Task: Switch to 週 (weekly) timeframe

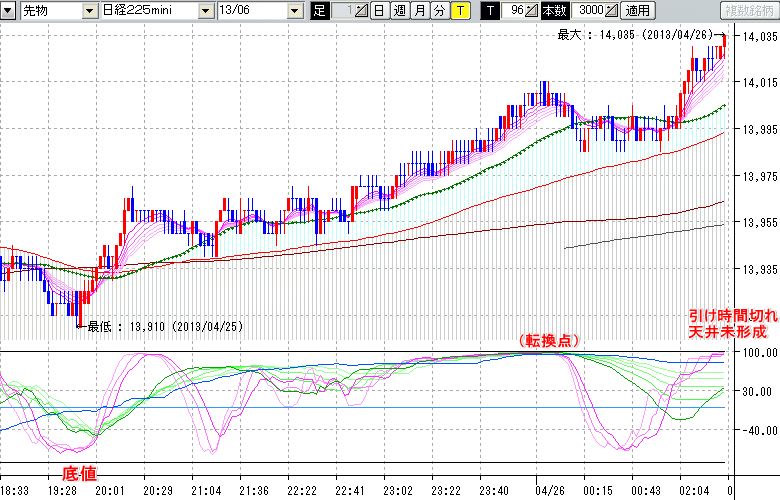Action: click(399, 11)
